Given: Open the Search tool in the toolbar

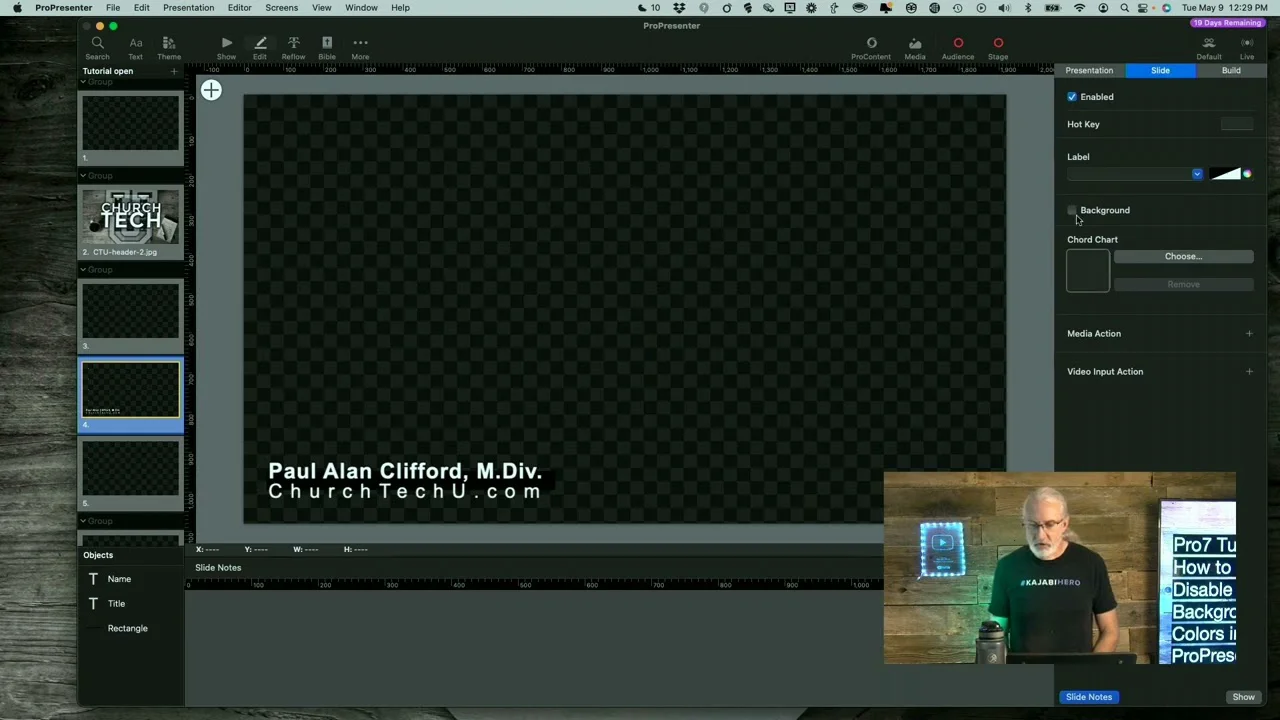Looking at the screenshot, I should tap(97, 47).
